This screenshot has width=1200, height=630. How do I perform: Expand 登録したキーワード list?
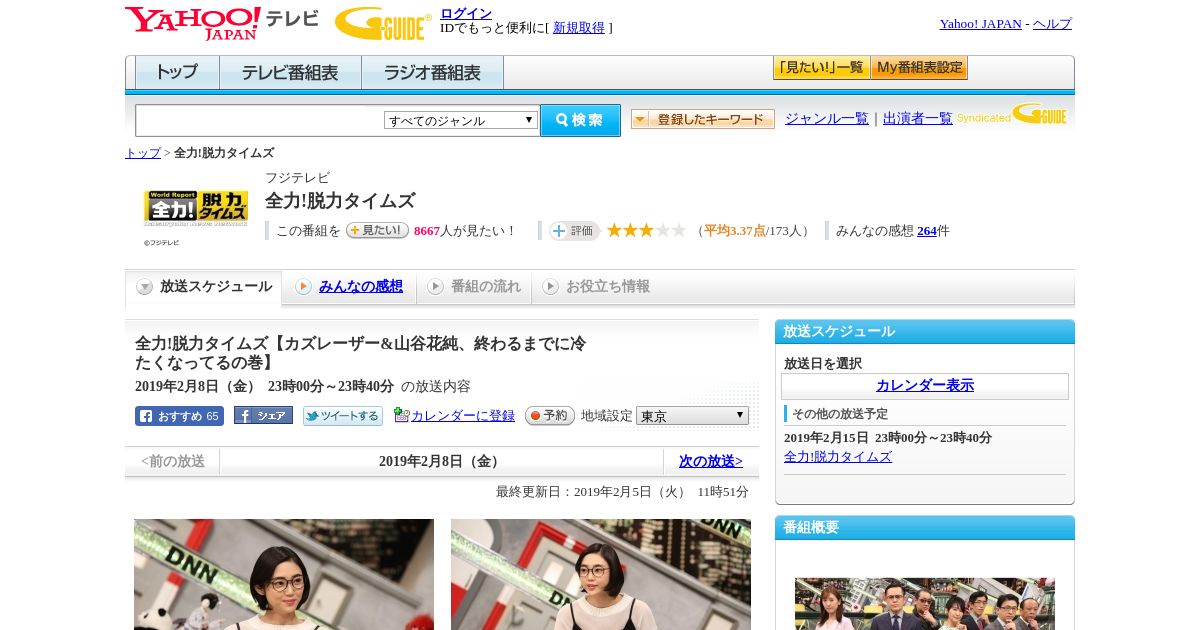click(703, 119)
